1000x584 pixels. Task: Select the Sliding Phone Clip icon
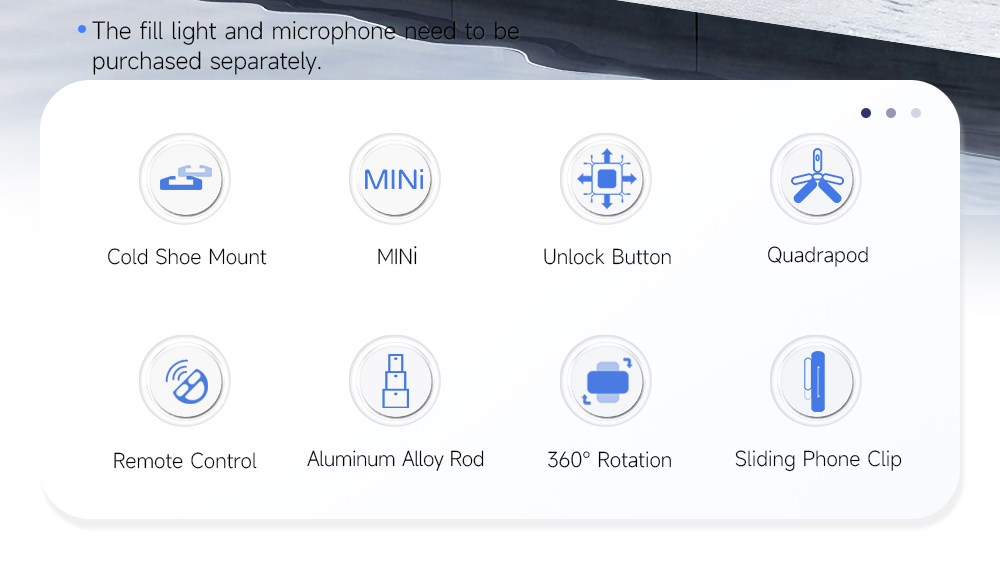point(816,381)
